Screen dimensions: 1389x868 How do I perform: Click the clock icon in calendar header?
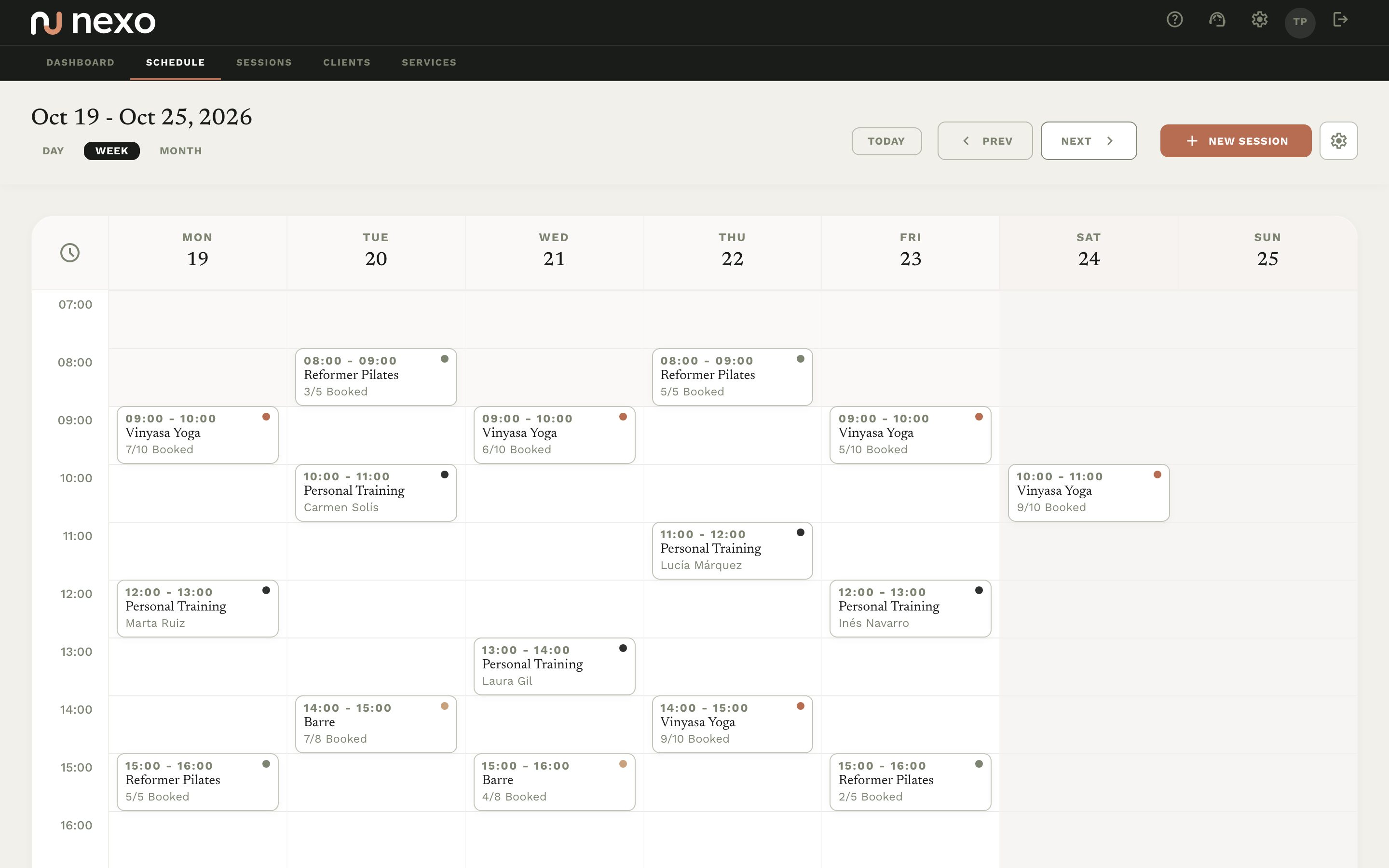[x=70, y=253]
